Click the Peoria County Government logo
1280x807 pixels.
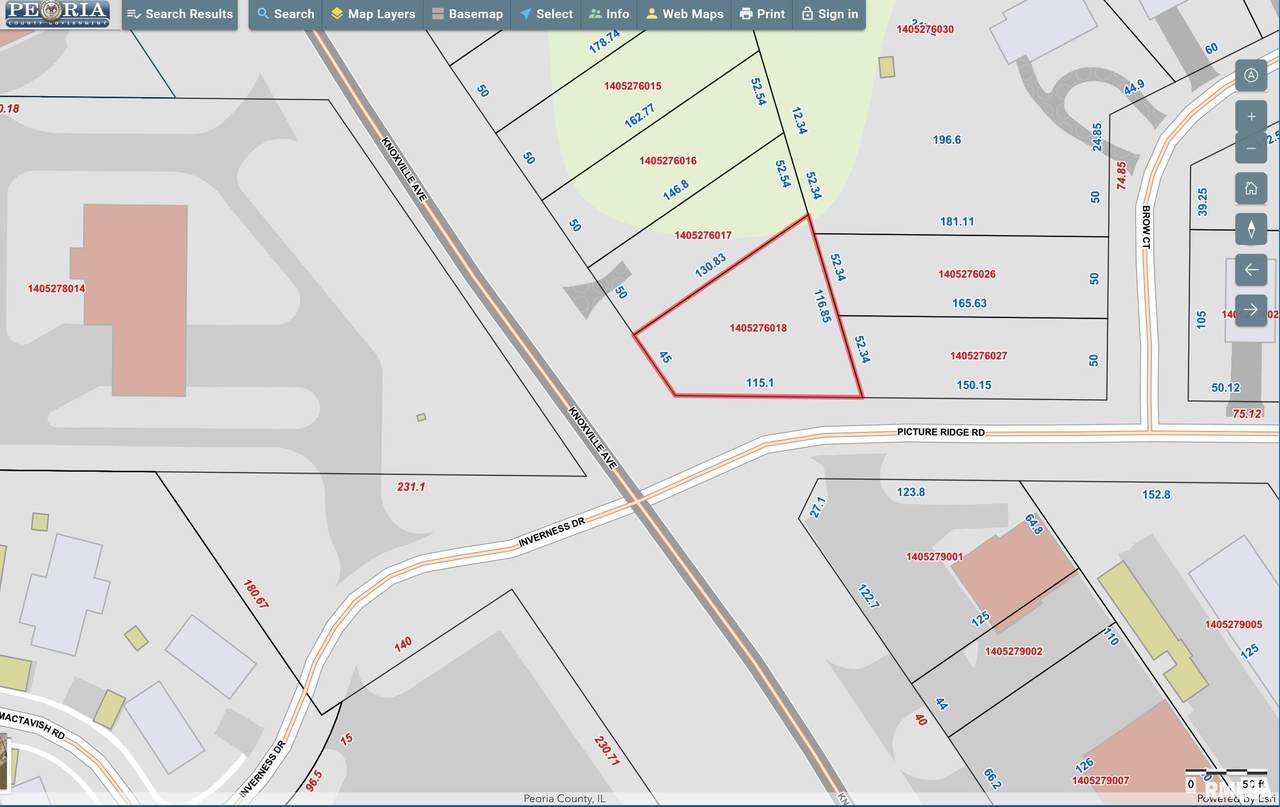pos(57,14)
